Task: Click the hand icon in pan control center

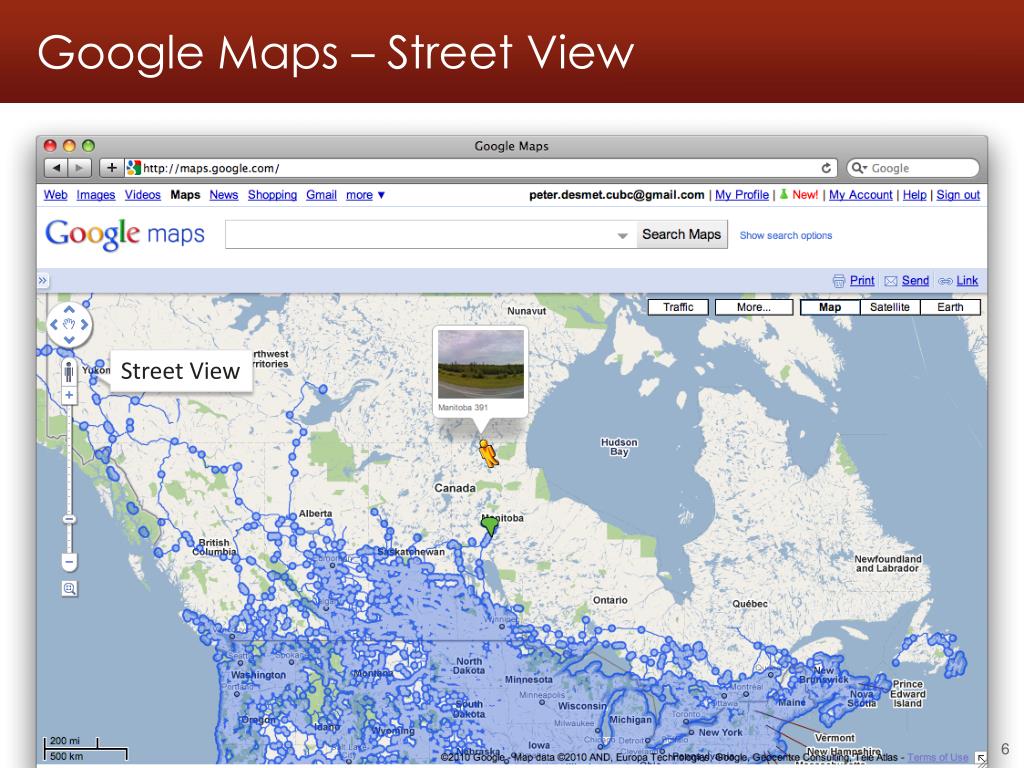Action: (69, 325)
